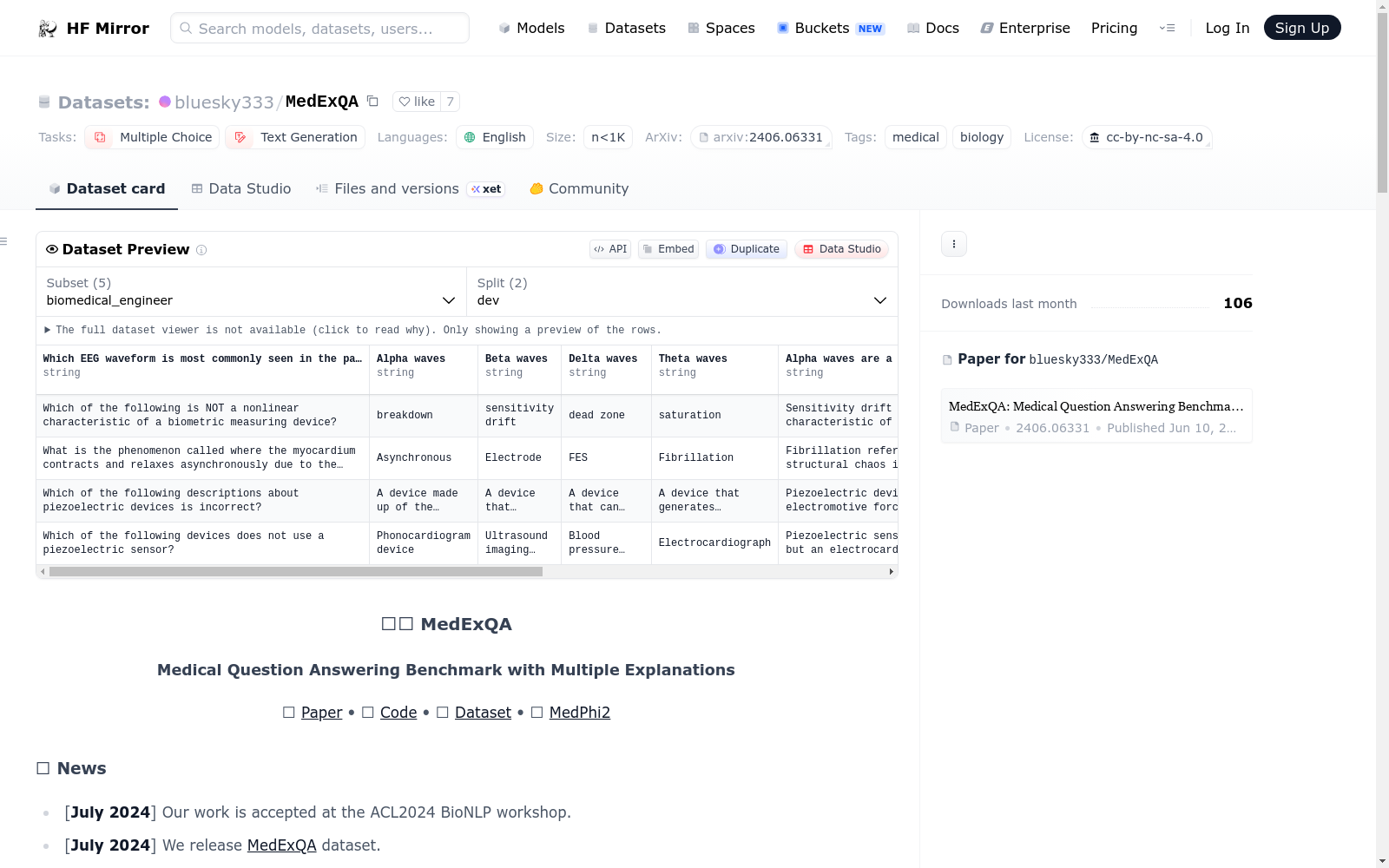Open the MedExQA paper card in the sidebar
Screen dimensions: 1389x868
coord(1096,416)
